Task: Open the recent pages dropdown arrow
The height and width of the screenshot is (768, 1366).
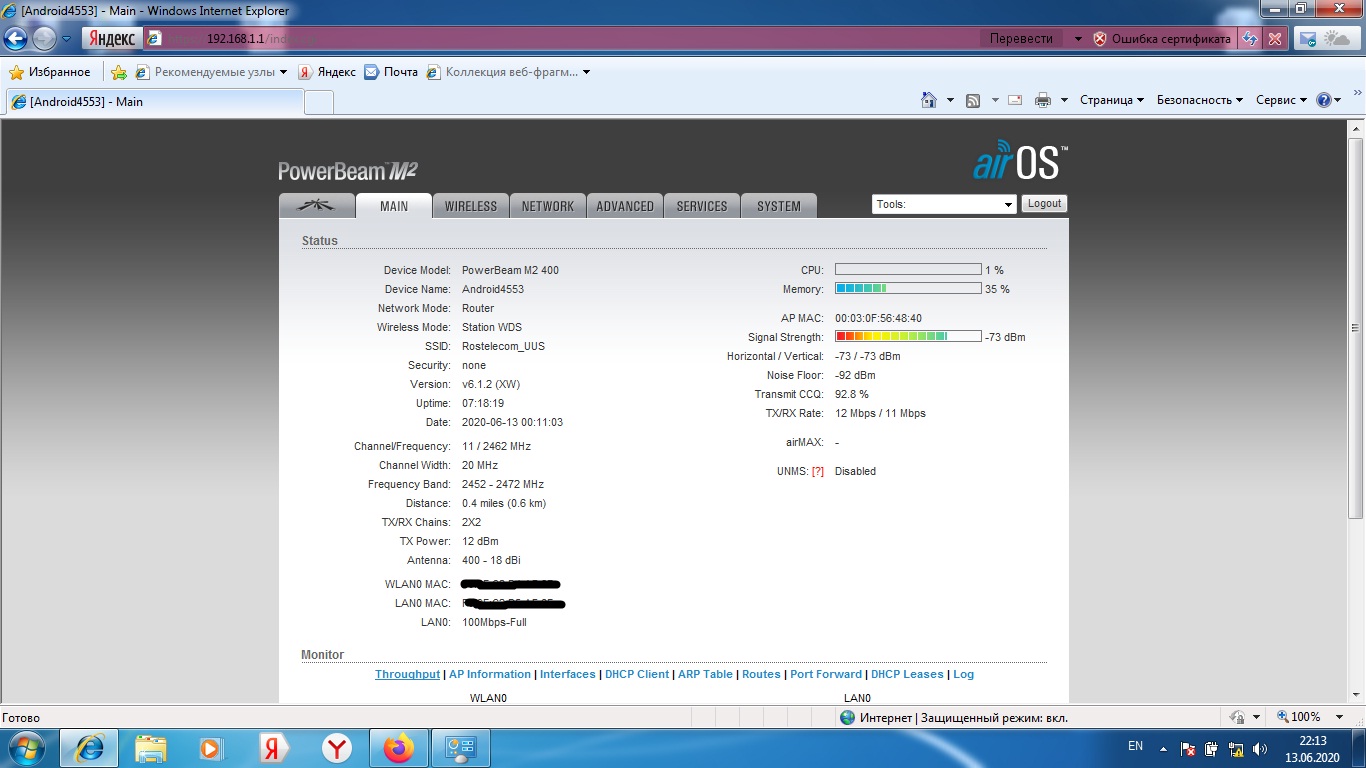Action: click(x=66, y=39)
